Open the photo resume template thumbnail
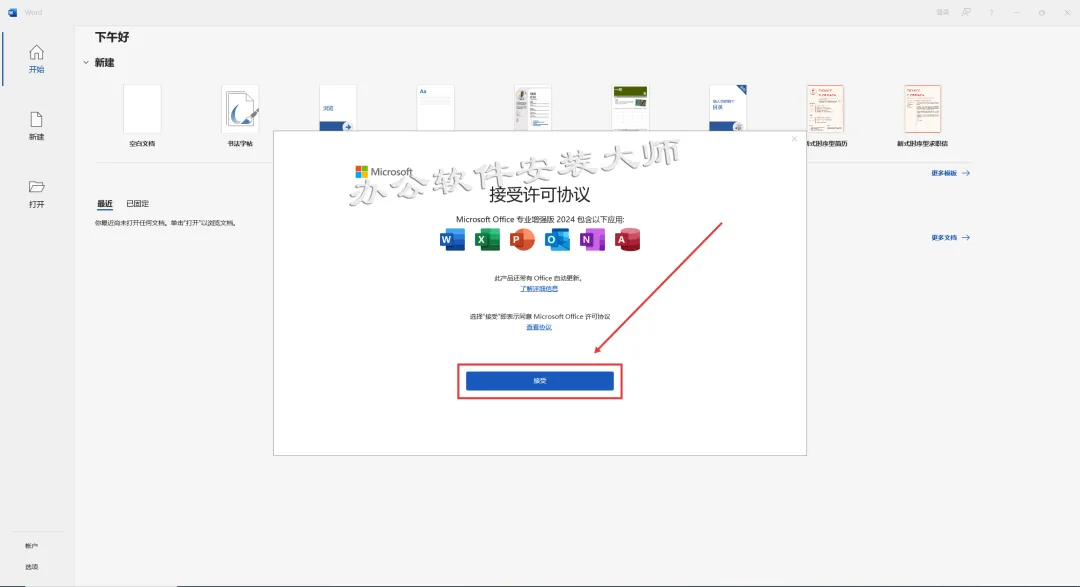 [x=532, y=107]
